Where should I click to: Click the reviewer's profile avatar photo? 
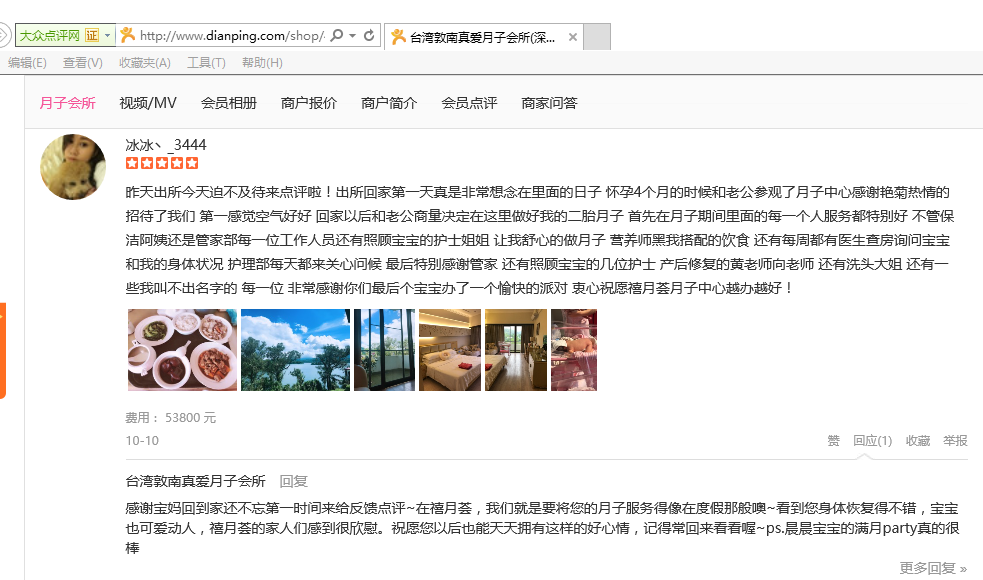click(x=73, y=167)
